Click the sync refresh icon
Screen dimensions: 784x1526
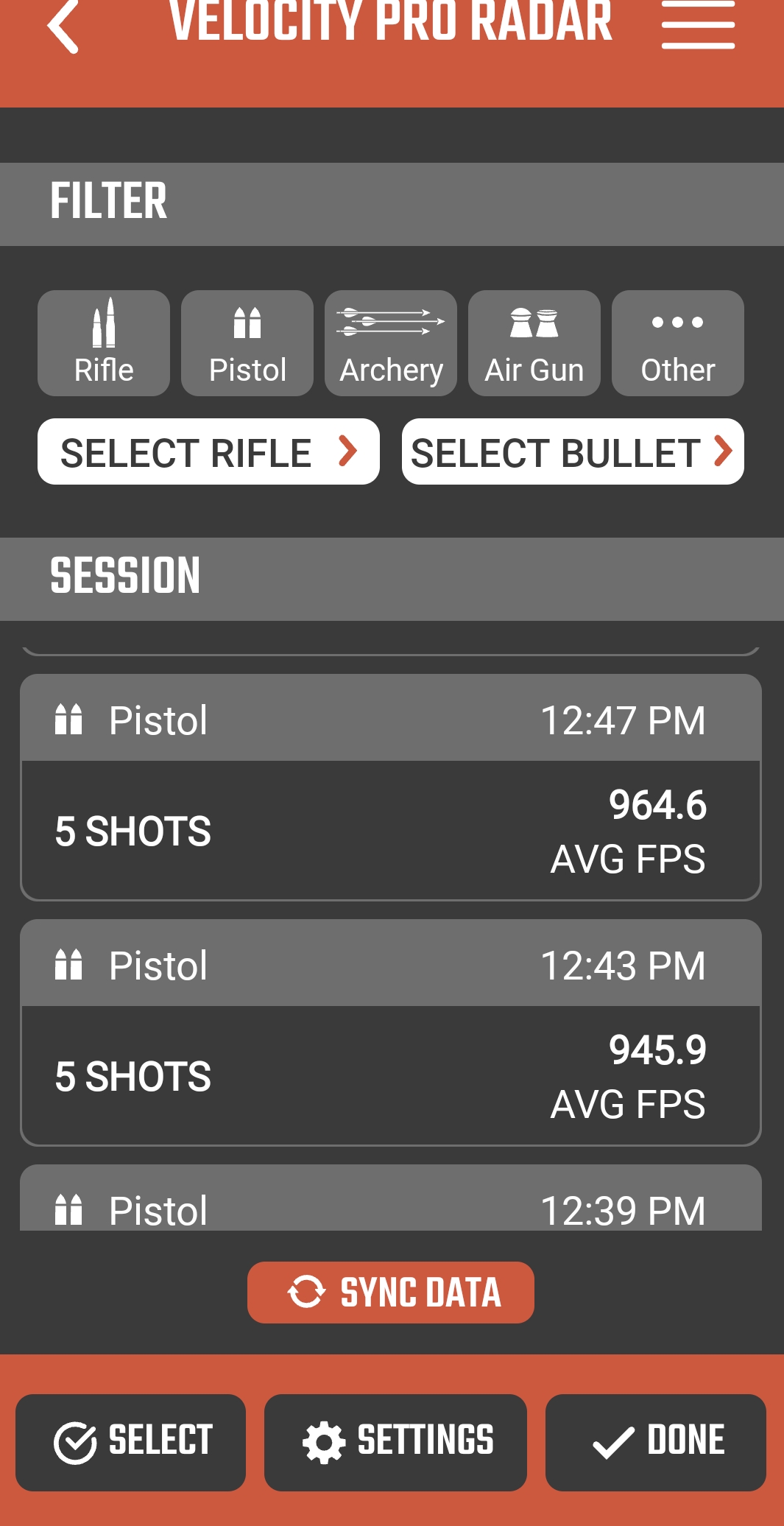coord(306,1292)
